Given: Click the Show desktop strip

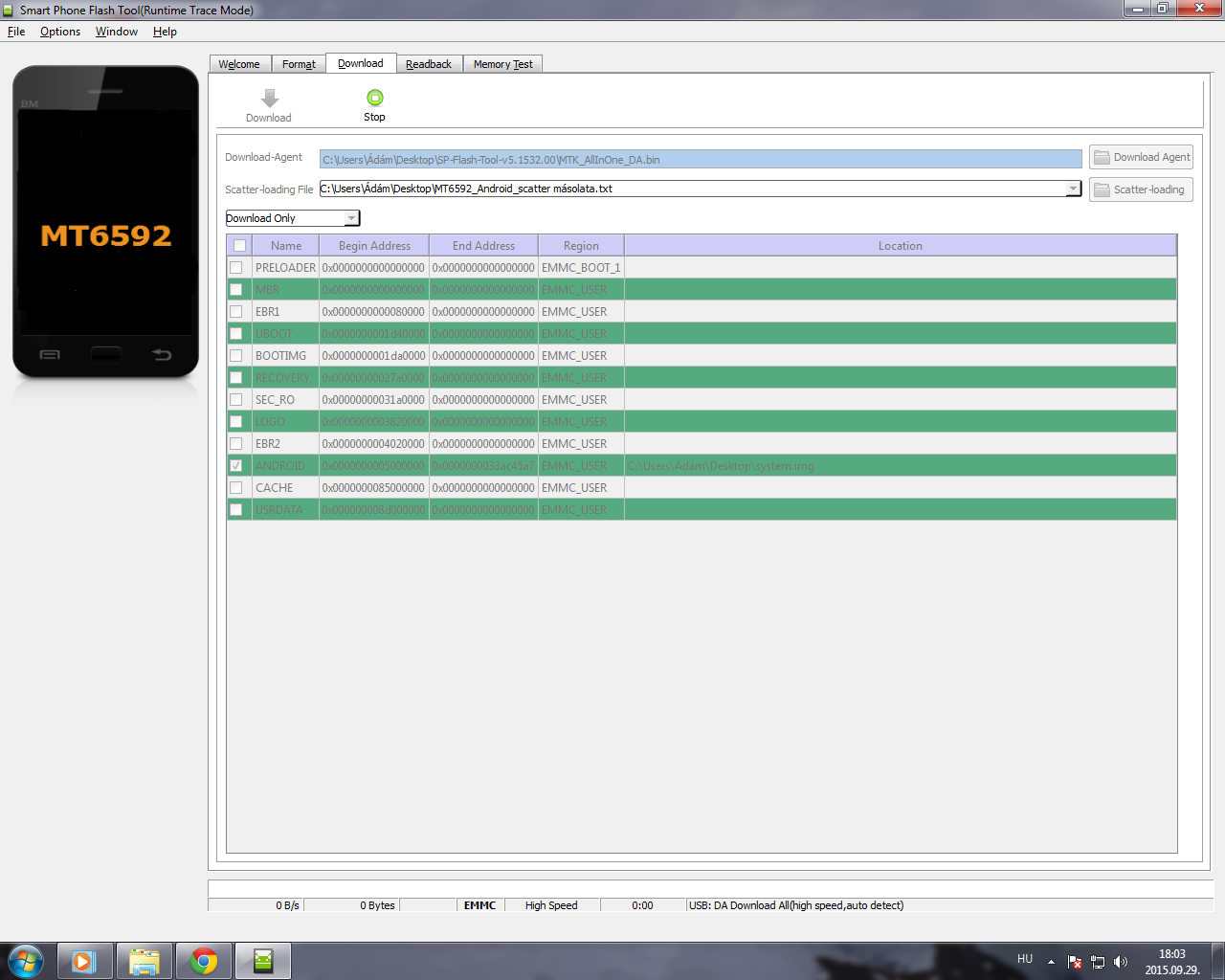Looking at the screenshot, I should 1218,961.
